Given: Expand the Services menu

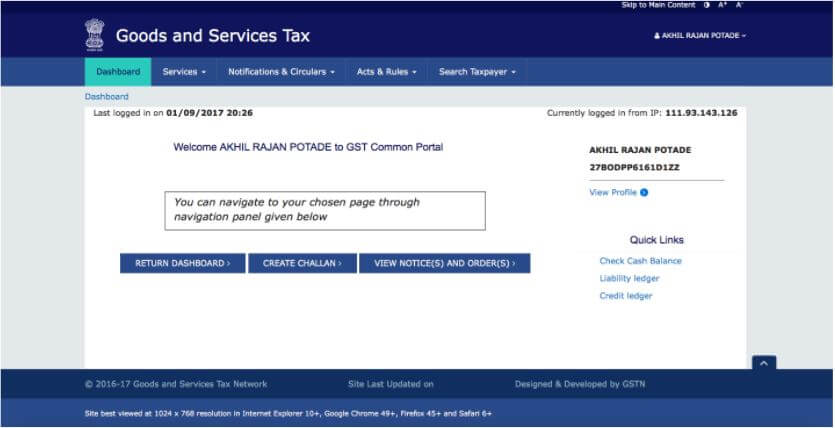Looking at the screenshot, I should click(x=184, y=72).
